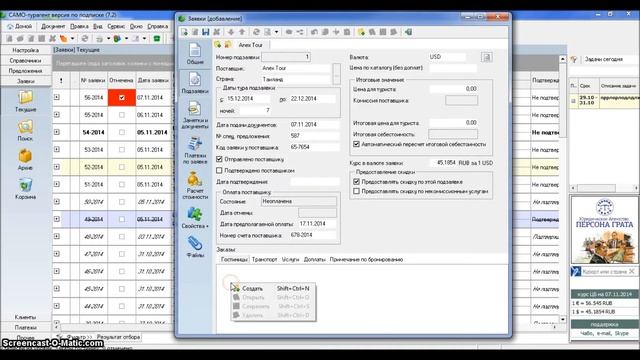This screenshot has width=640, height=360.
Task: Check the Отменена checkbox for request 55-2014
Action: (x=122, y=115)
